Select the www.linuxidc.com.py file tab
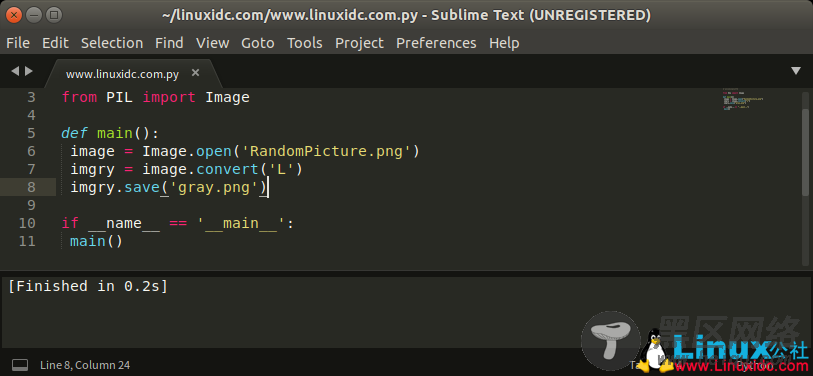813x376 pixels. pos(122,74)
